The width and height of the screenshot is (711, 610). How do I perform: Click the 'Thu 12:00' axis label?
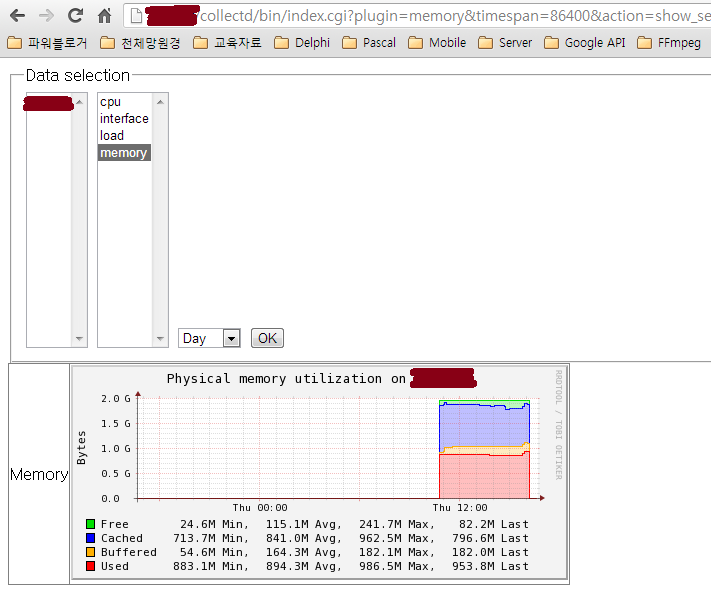[460, 508]
